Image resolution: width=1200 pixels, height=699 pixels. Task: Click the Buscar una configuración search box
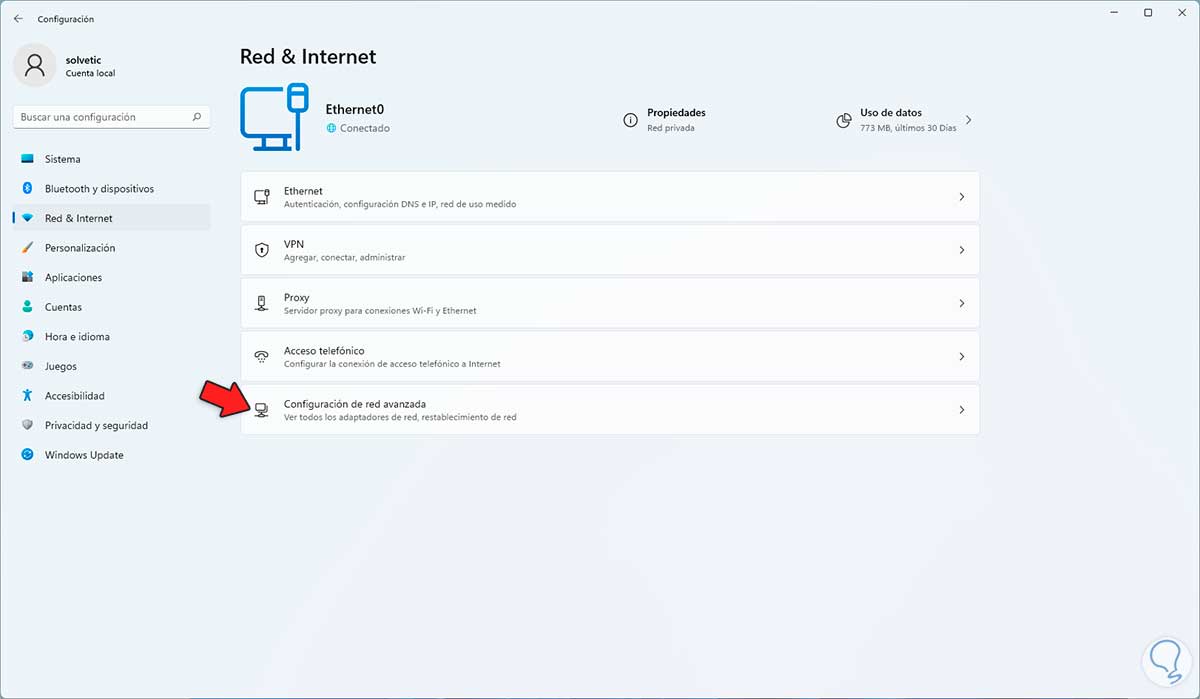click(x=112, y=117)
